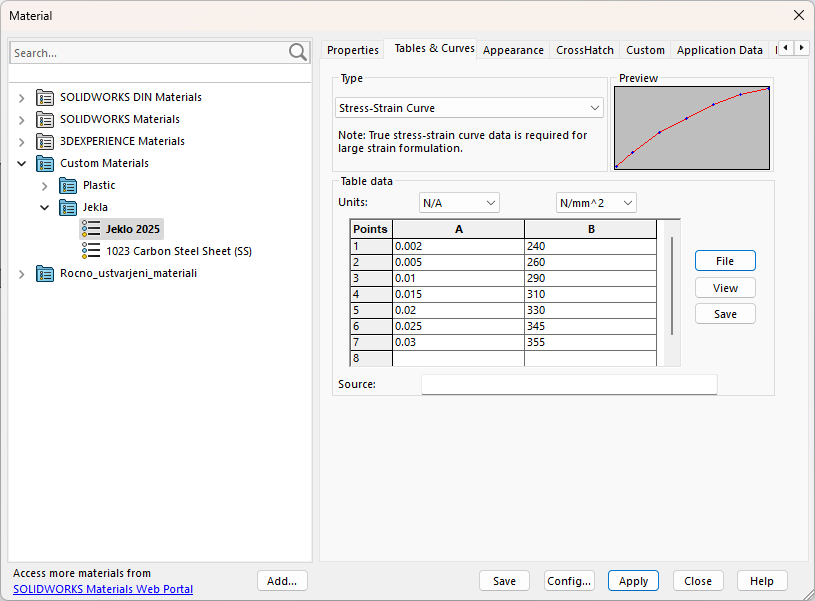Switch to the Properties tab

352,50
